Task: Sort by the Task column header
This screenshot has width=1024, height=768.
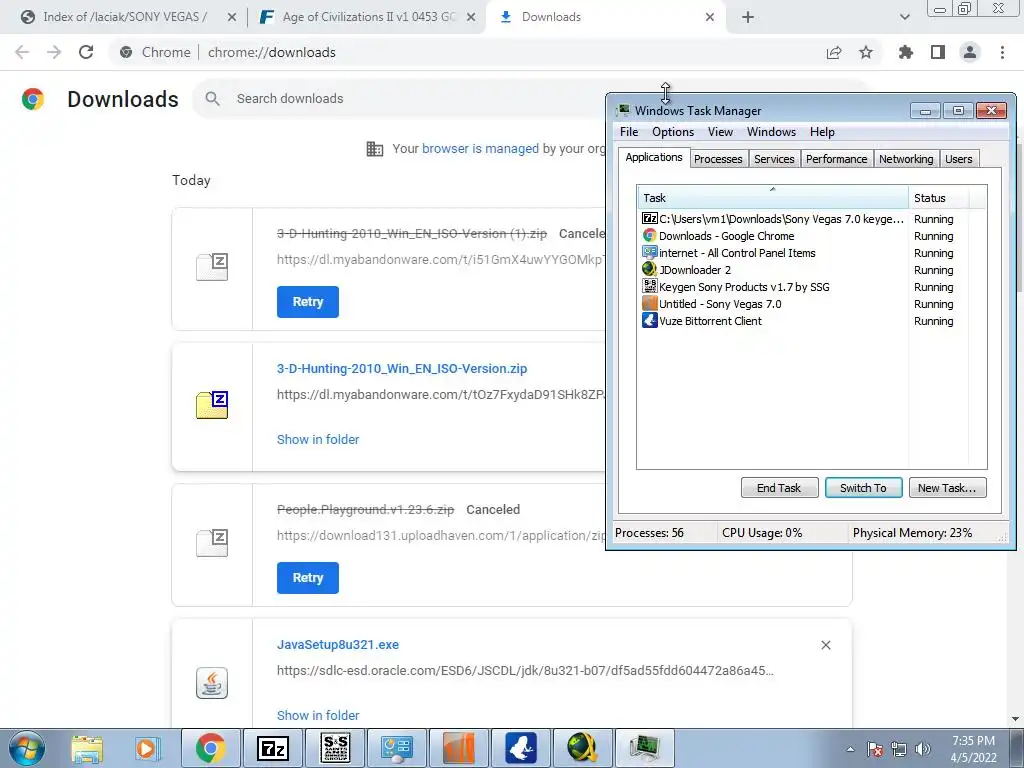Action: 773,198
